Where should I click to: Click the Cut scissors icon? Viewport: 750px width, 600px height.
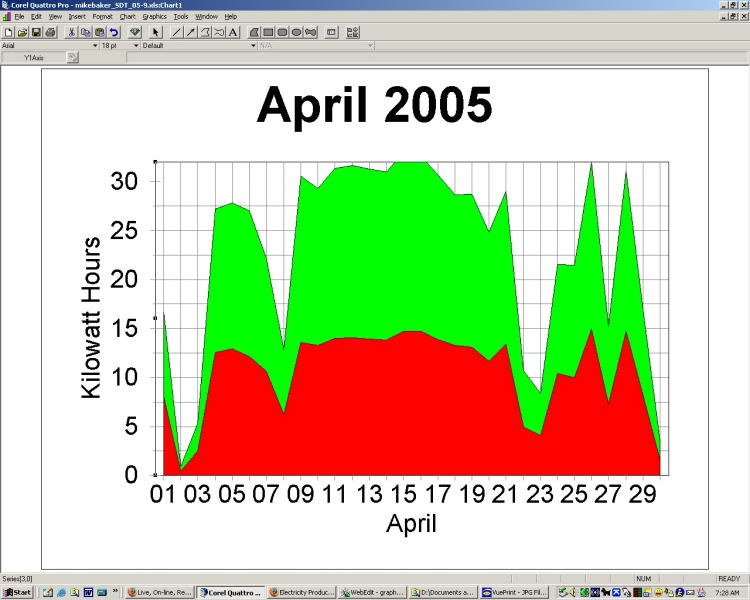[x=72, y=32]
